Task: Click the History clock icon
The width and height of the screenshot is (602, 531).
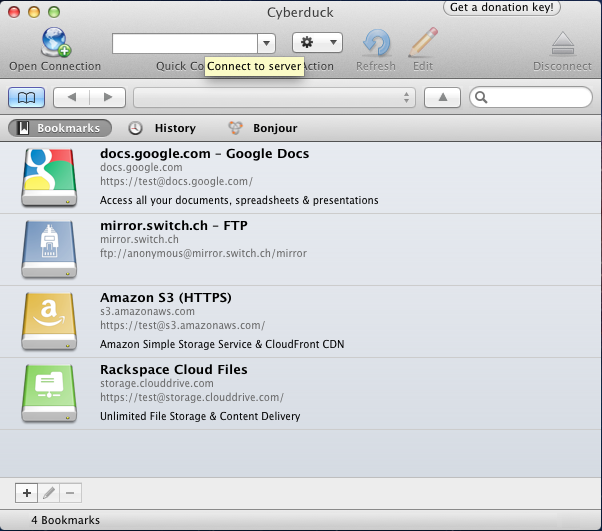Action: pos(135,128)
